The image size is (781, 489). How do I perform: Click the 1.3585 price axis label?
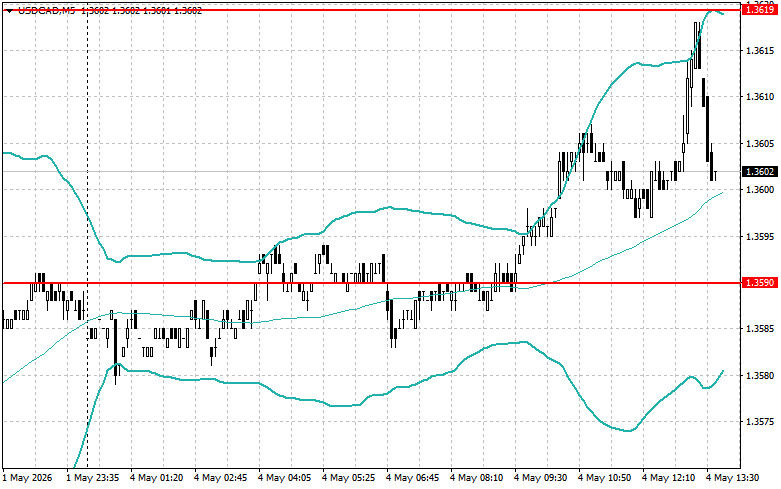point(760,329)
